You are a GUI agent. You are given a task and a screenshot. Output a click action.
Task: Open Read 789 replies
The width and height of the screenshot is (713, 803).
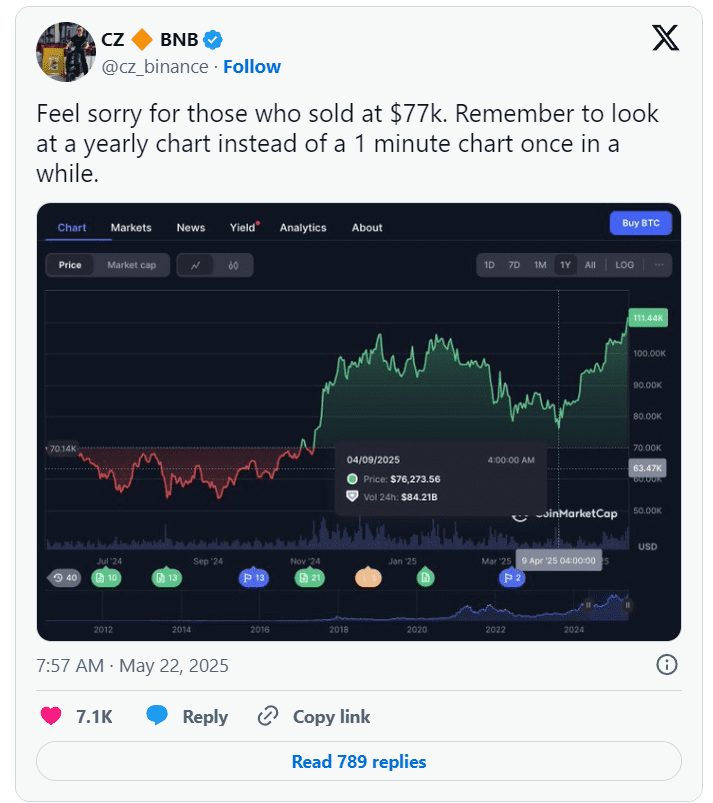pyautogui.click(x=359, y=761)
